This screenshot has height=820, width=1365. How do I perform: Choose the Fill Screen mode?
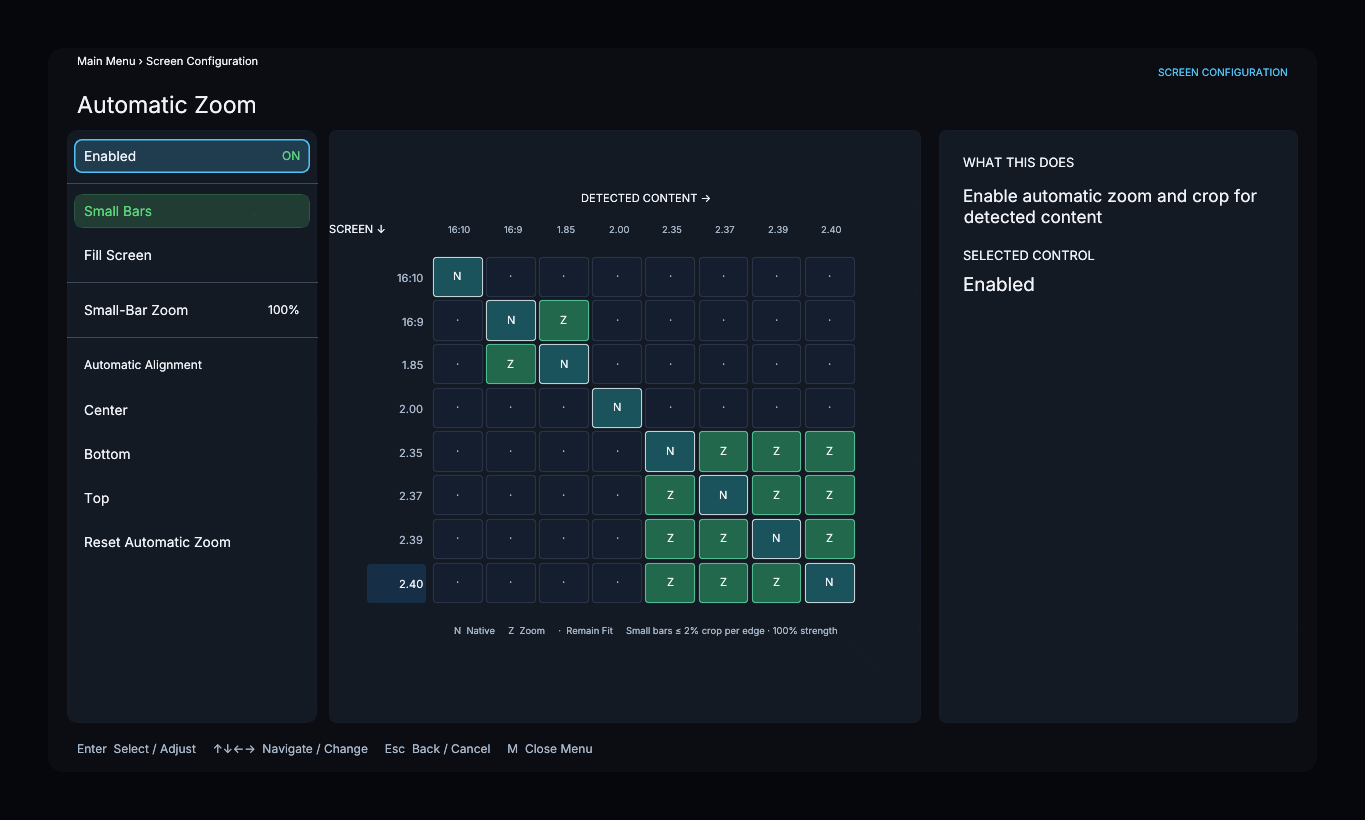pos(192,255)
